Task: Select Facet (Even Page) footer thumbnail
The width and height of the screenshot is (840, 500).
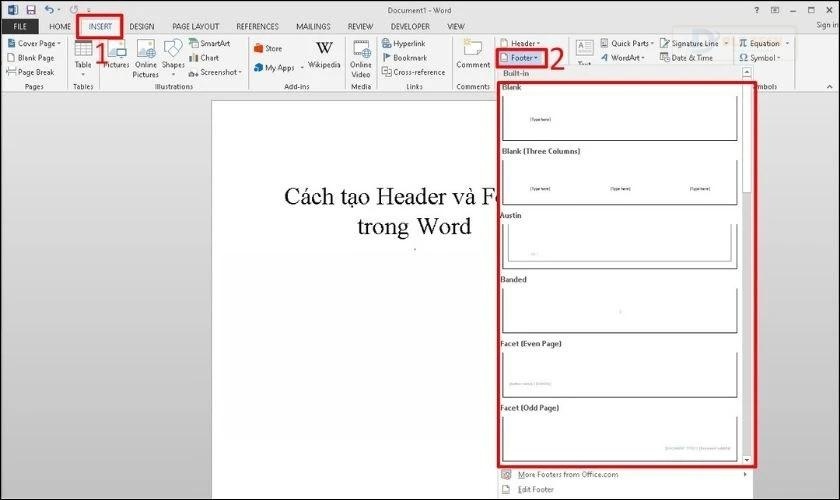Action: click(x=620, y=375)
